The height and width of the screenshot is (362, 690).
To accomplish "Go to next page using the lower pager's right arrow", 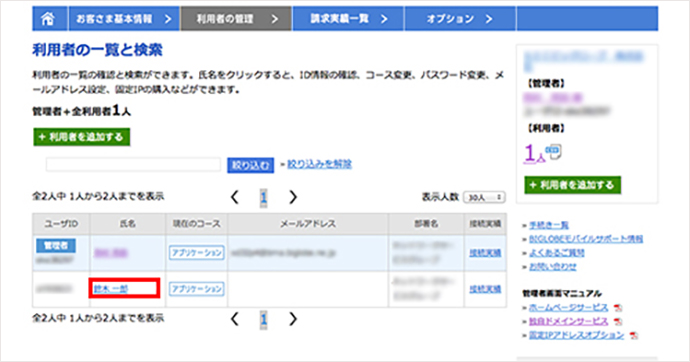I will point(293,319).
